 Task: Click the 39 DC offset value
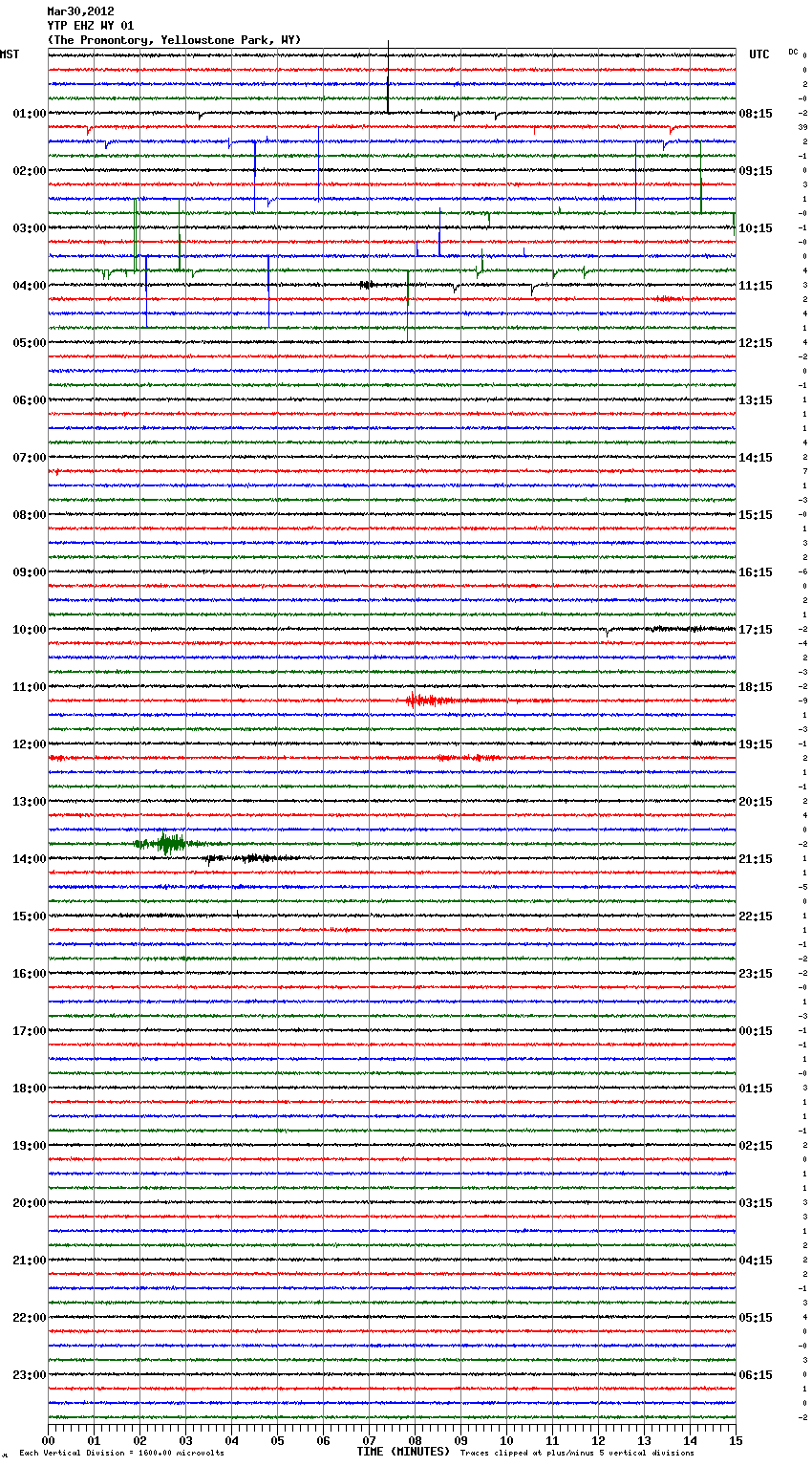tap(803, 127)
